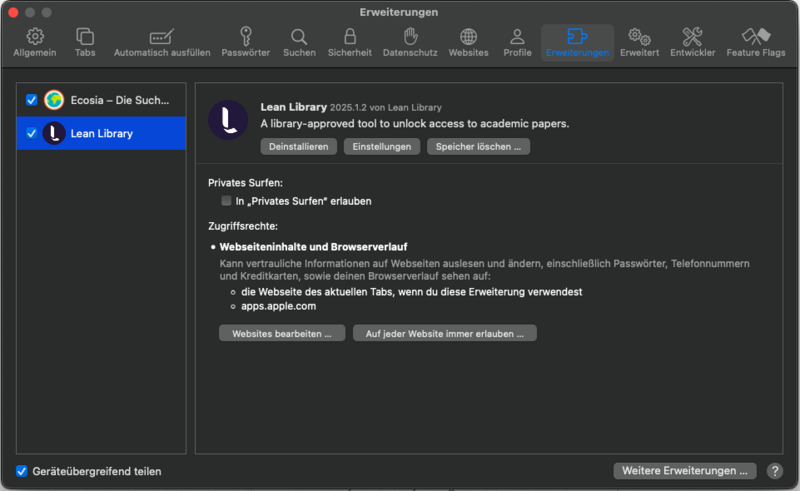Switch to Feature Flags tab
800x491 pixels.
click(755, 42)
